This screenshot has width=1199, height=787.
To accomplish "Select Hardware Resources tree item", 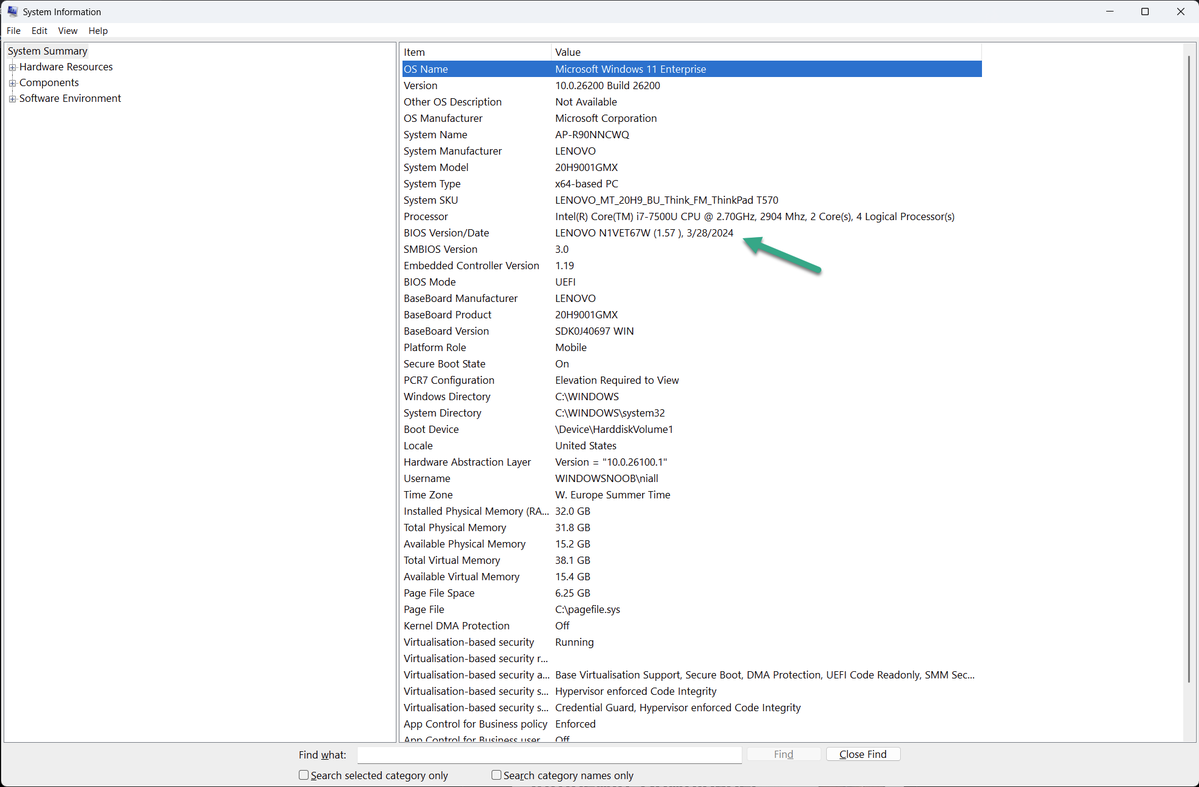I will [66, 67].
